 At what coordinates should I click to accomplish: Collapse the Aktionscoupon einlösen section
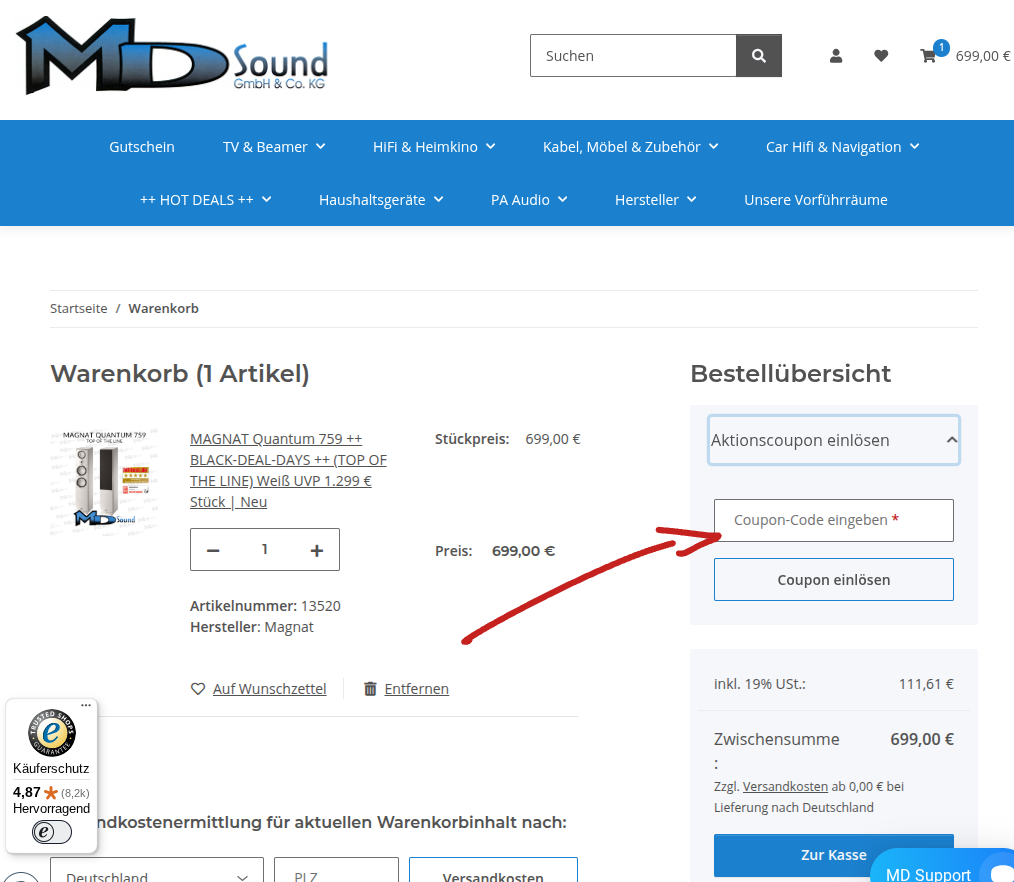(x=834, y=440)
